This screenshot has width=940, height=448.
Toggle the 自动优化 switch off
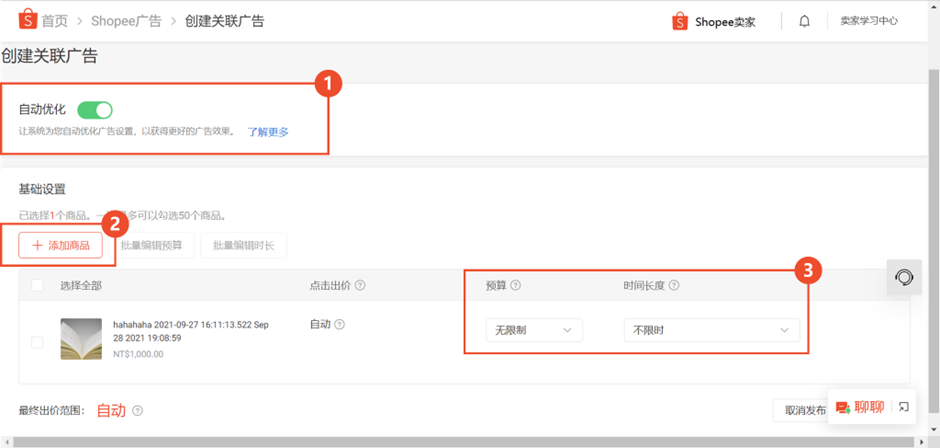point(95,110)
